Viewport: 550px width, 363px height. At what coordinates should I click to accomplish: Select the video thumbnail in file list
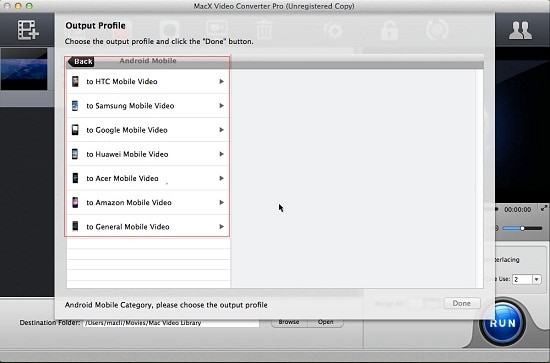point(24,69)
